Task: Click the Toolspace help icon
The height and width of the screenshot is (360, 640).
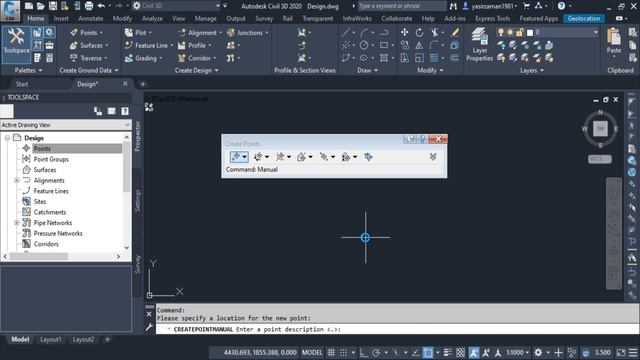Action: 125,111
